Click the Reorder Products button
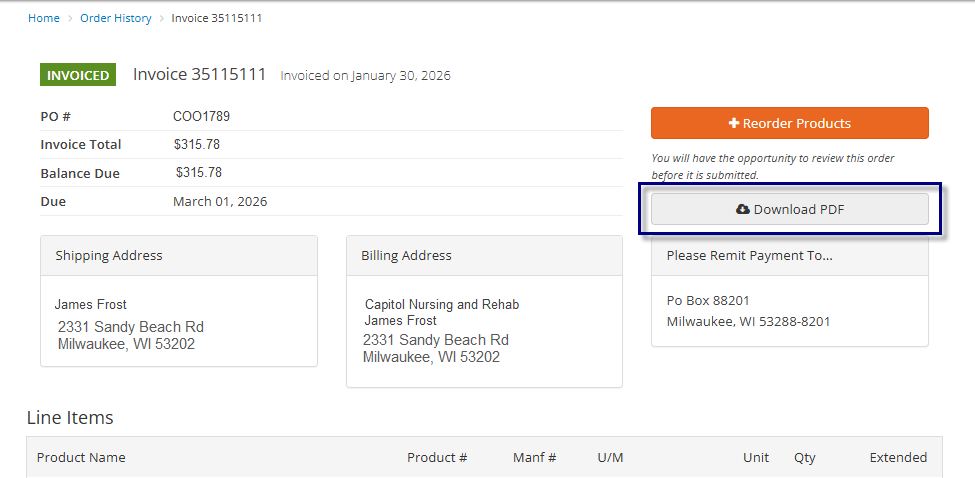Image resolution: width=975 pixels, height=478 pixels. [790, 123]
